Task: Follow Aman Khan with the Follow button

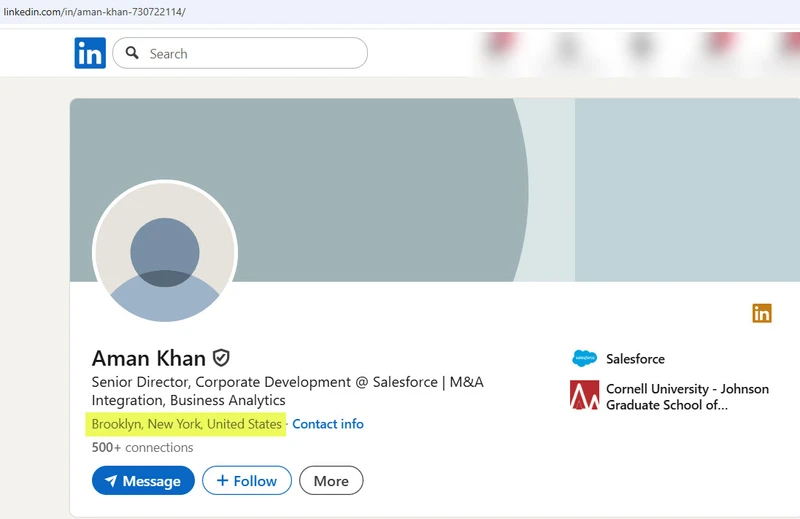Action: [x=246, y=481]
